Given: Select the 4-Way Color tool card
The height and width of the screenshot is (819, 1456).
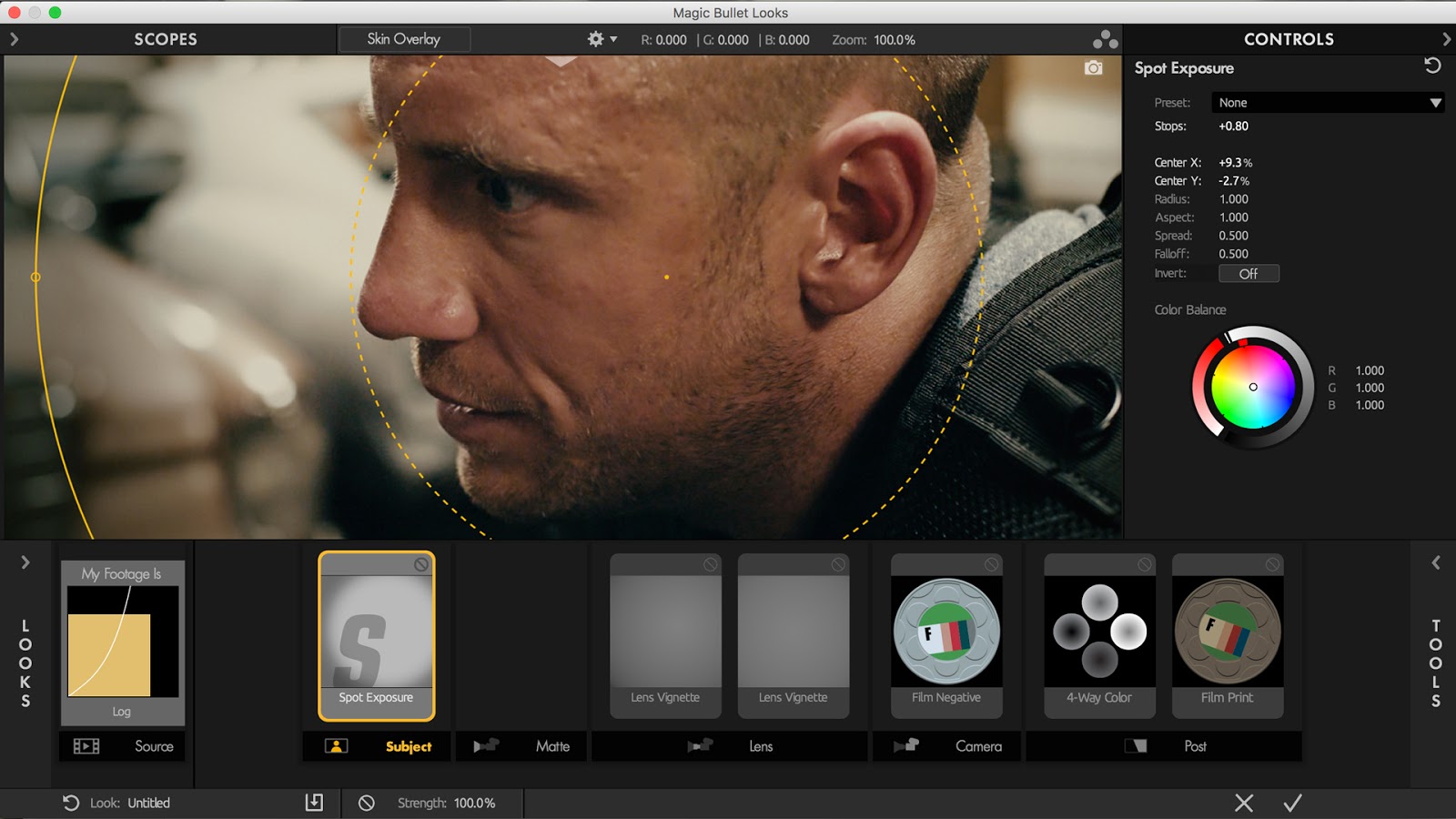Looking at the screenshot, I should click(x=1099, y=636).
